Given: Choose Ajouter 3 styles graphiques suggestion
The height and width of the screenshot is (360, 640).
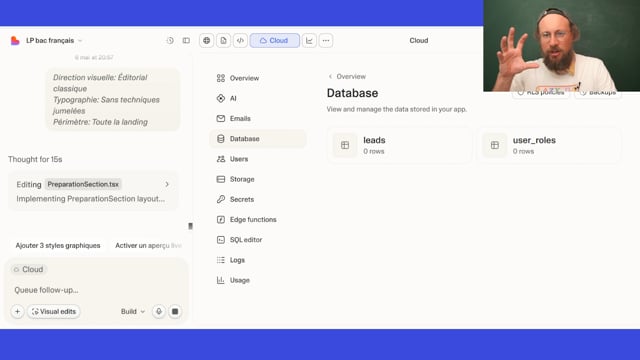Looking at the screenshot, I should [58, 245].
